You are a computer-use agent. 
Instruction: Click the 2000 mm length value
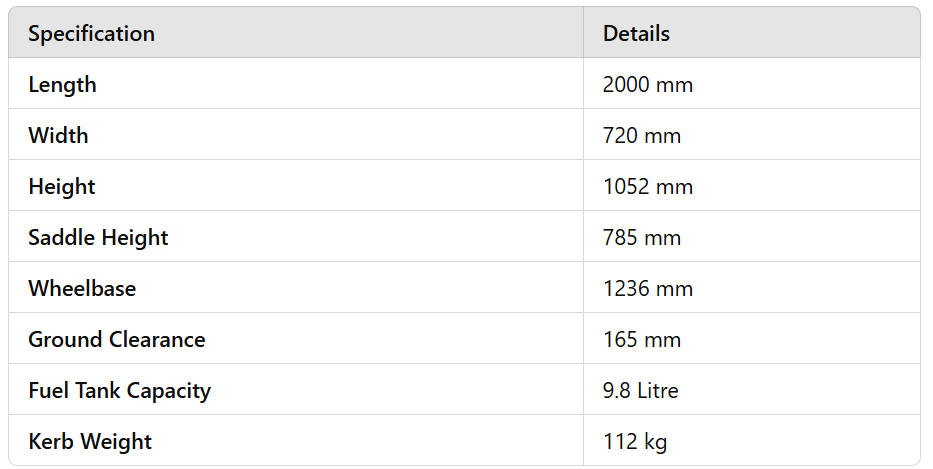coord(647,85)
